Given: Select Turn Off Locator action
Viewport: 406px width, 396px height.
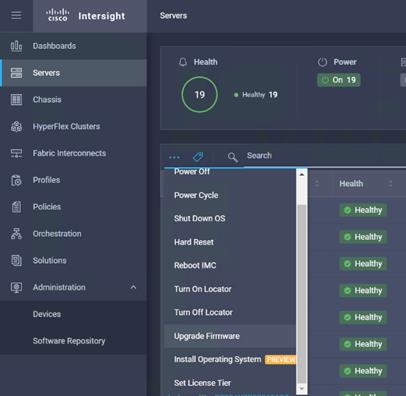Looking at the screenshot, I should point(230,312).
